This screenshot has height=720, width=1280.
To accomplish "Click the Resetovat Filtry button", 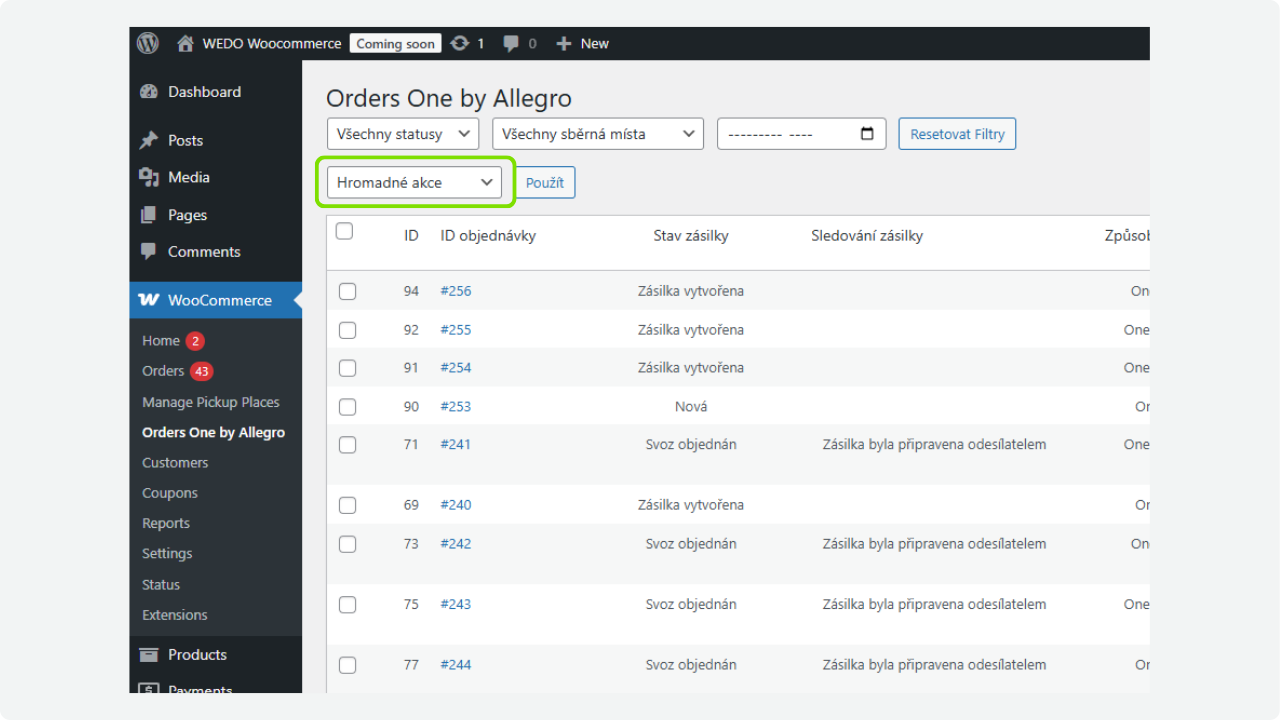I will click(957, 133).
